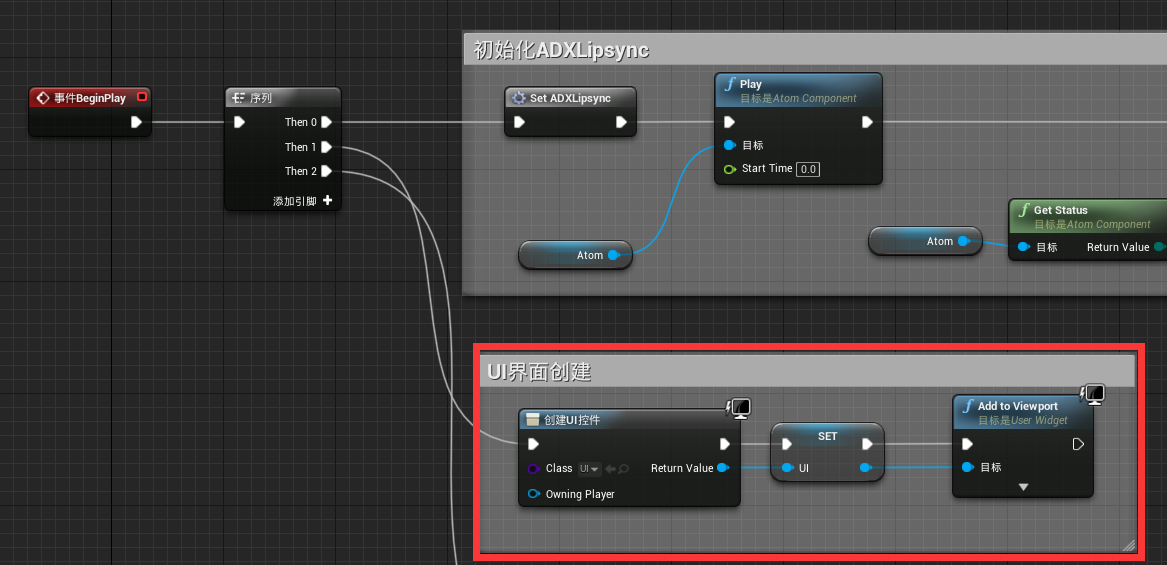The image size is (1167, 565).
Task: Select the 序列 sequence node header
Action: click(283, 98)
